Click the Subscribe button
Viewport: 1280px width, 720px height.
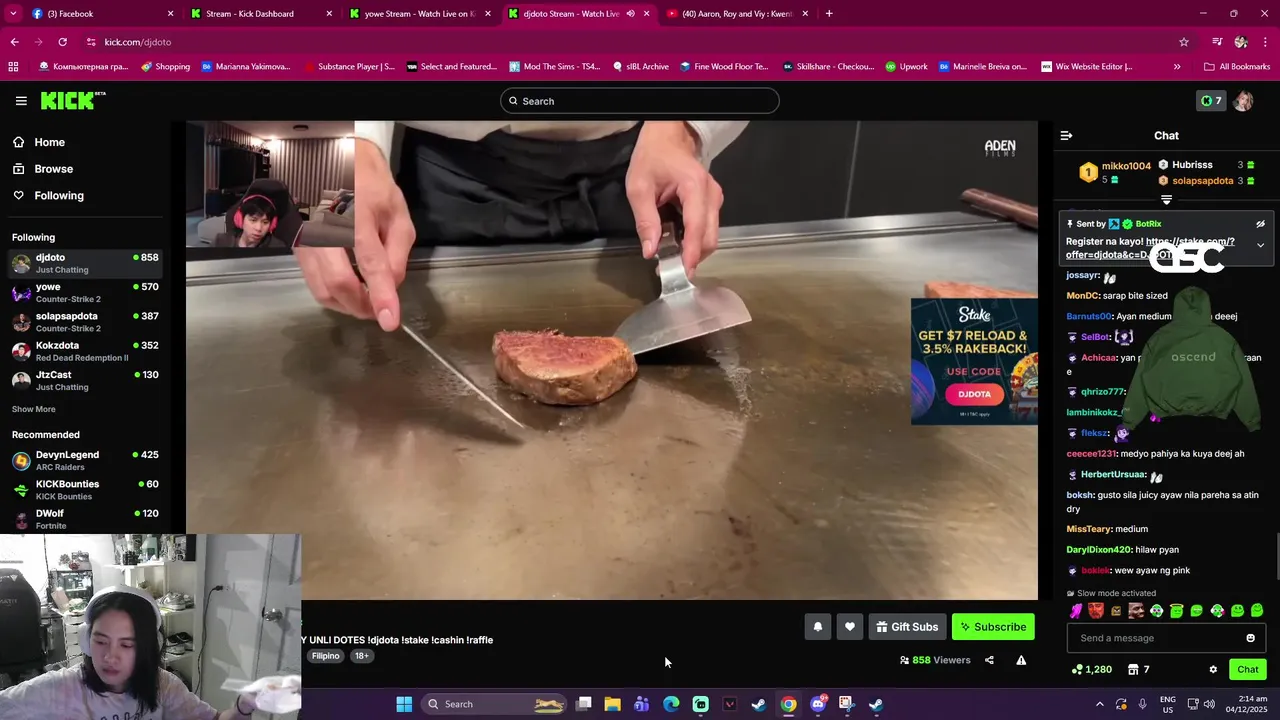tap(993, 627)
